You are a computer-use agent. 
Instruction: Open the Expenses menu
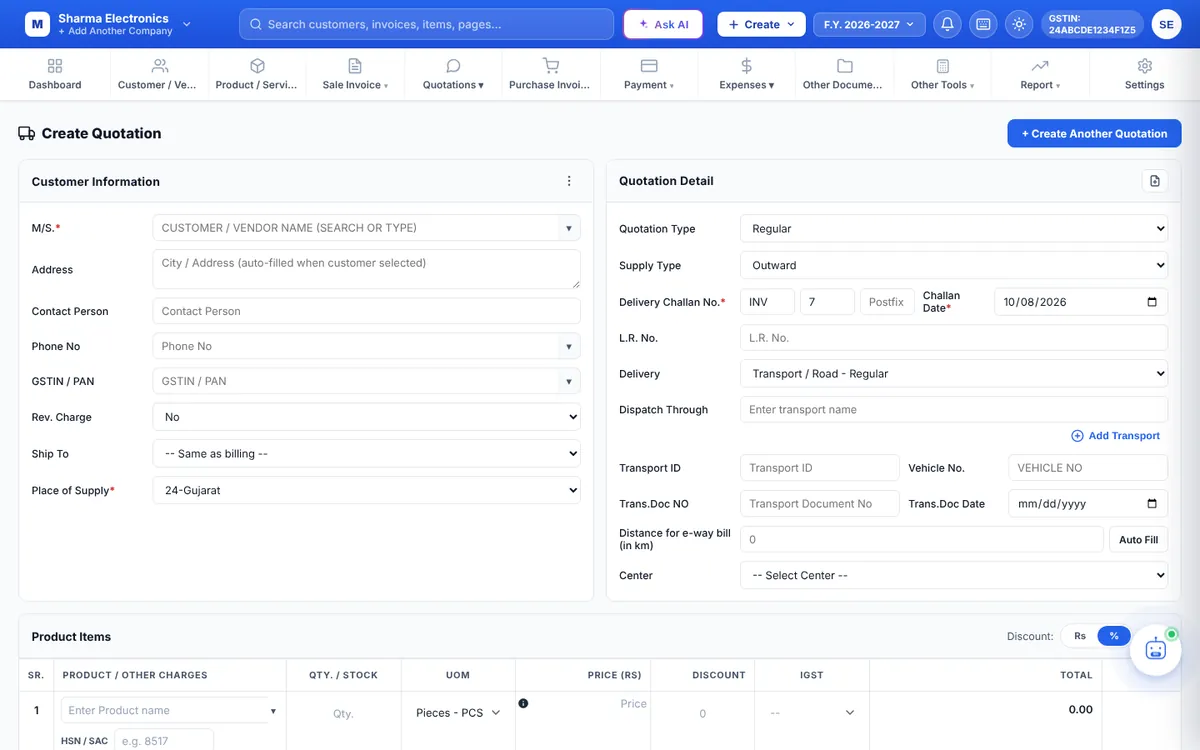(x=747, y=74)
